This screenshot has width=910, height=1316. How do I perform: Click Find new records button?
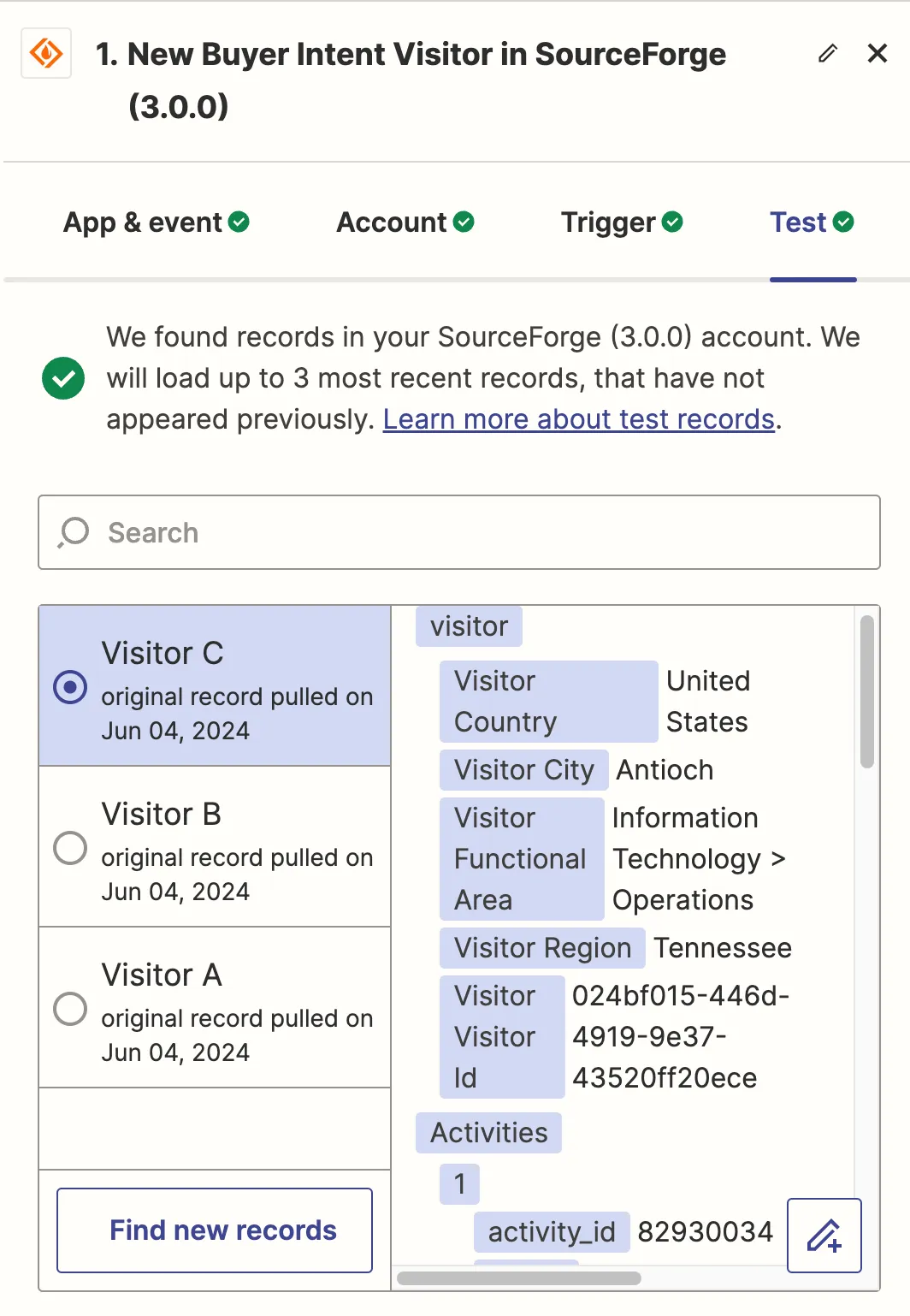click(x=215, y=1230)
